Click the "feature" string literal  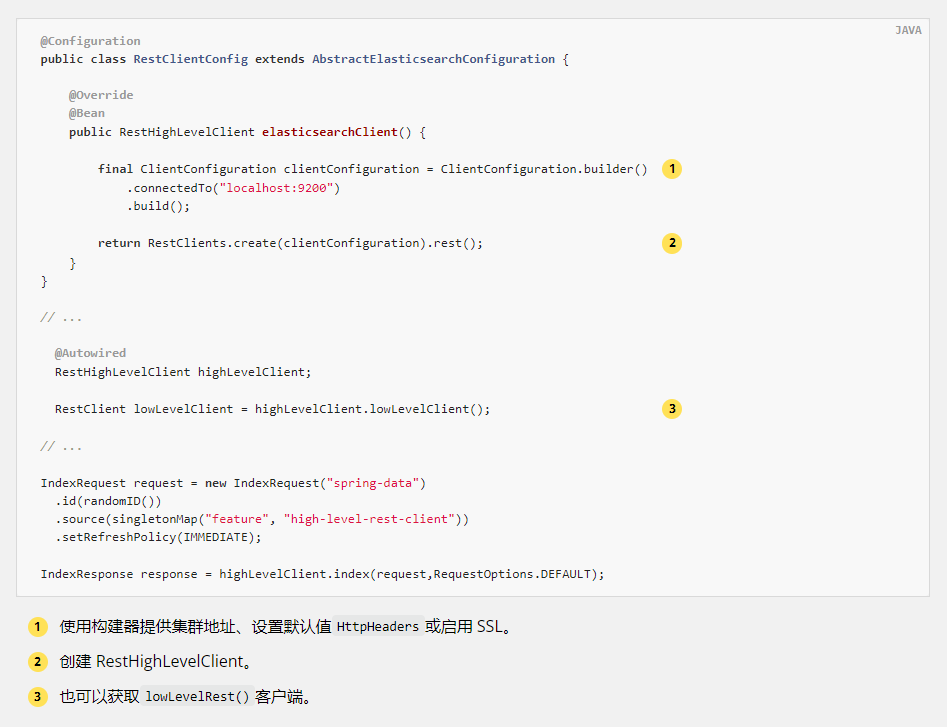tap(237, 519)
